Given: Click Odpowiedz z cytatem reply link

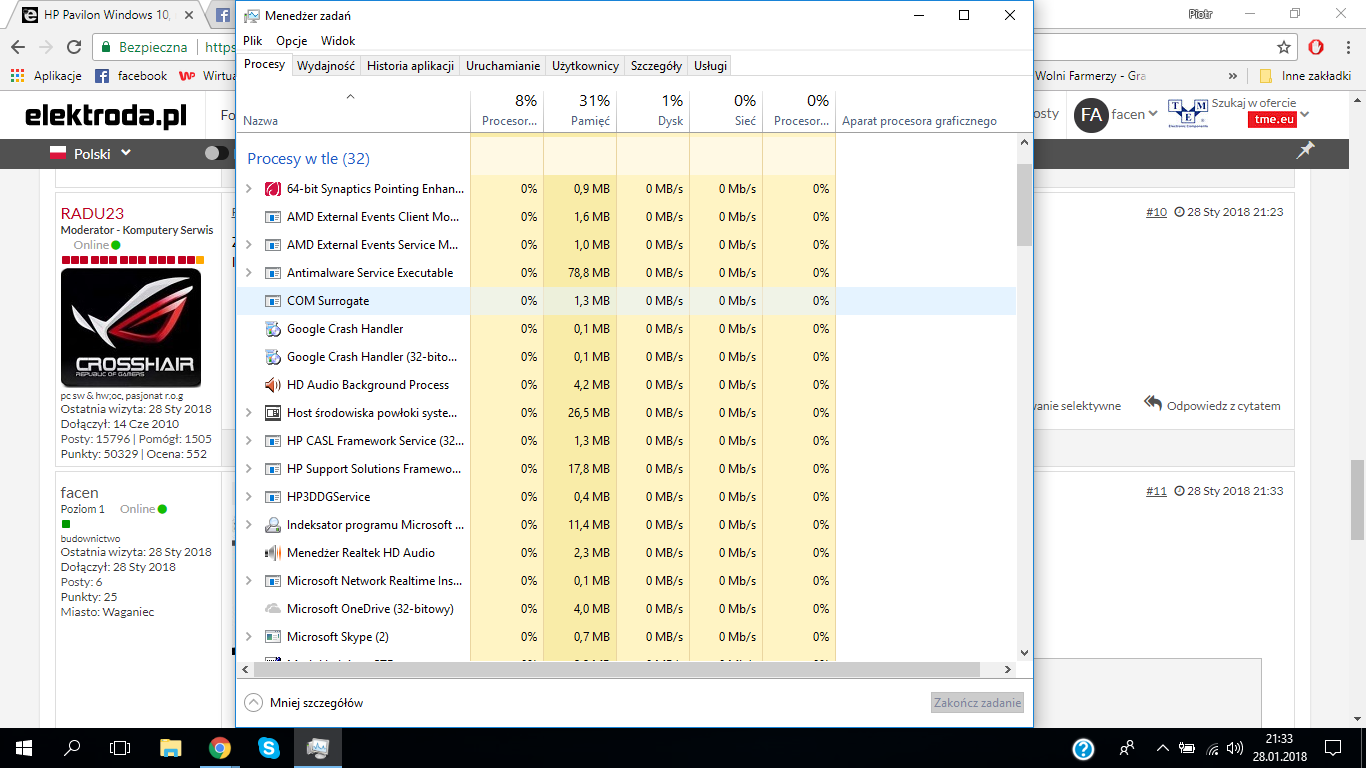Looking at the screenshot, I should pos(1213,405).
